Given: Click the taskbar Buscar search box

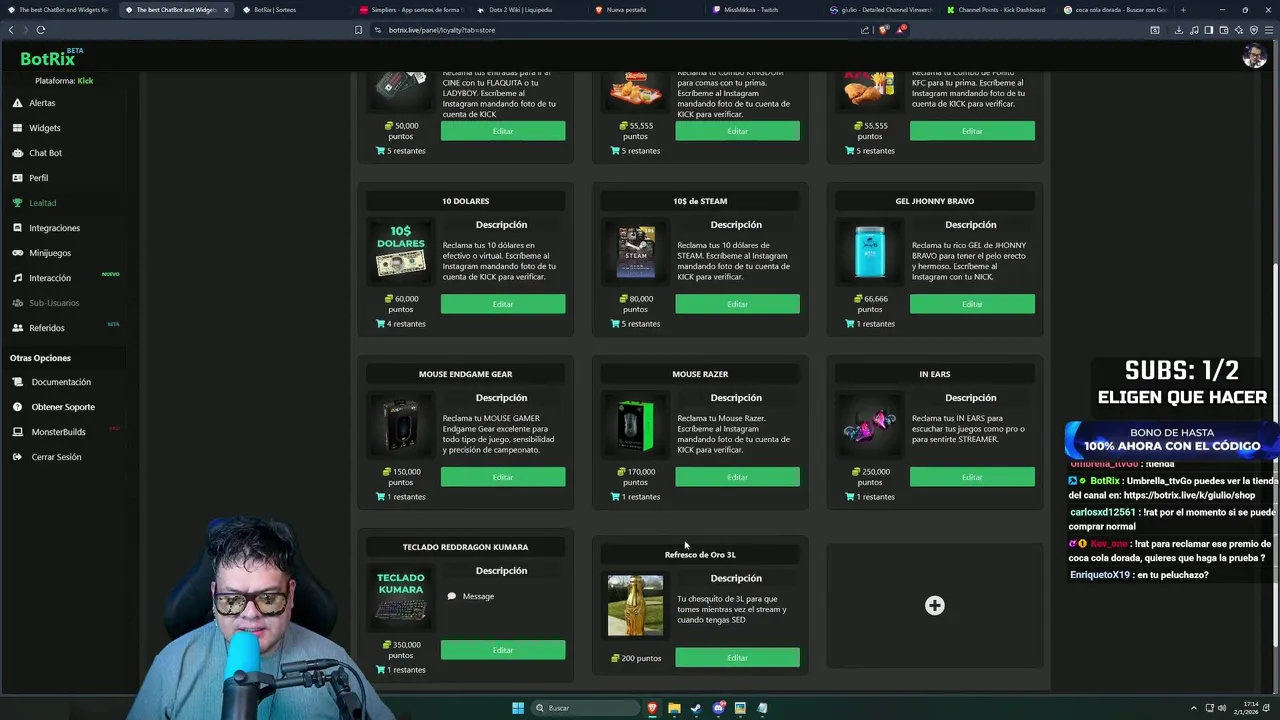Looking at the screenshot, I should [585, 708].
